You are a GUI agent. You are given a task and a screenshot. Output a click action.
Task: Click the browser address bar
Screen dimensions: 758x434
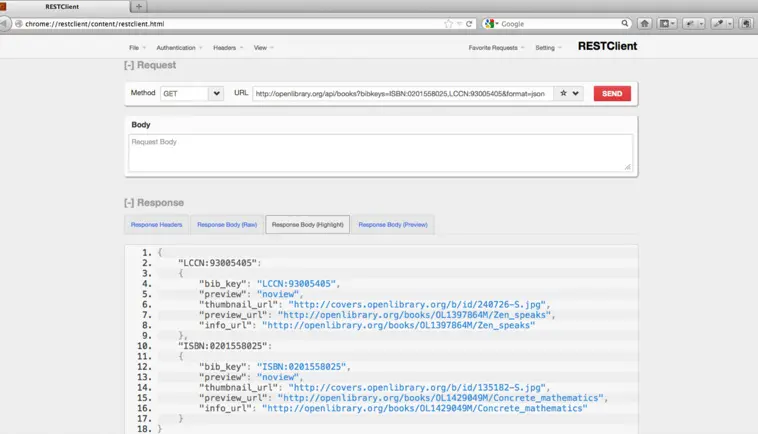(x=234, y=24)
